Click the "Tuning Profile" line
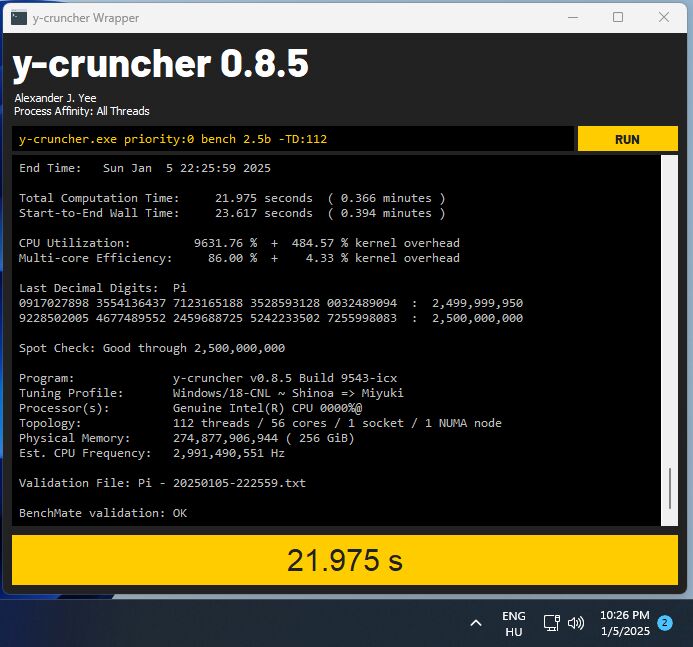Viewport: 693px width, 647px height. click(211, 393)
